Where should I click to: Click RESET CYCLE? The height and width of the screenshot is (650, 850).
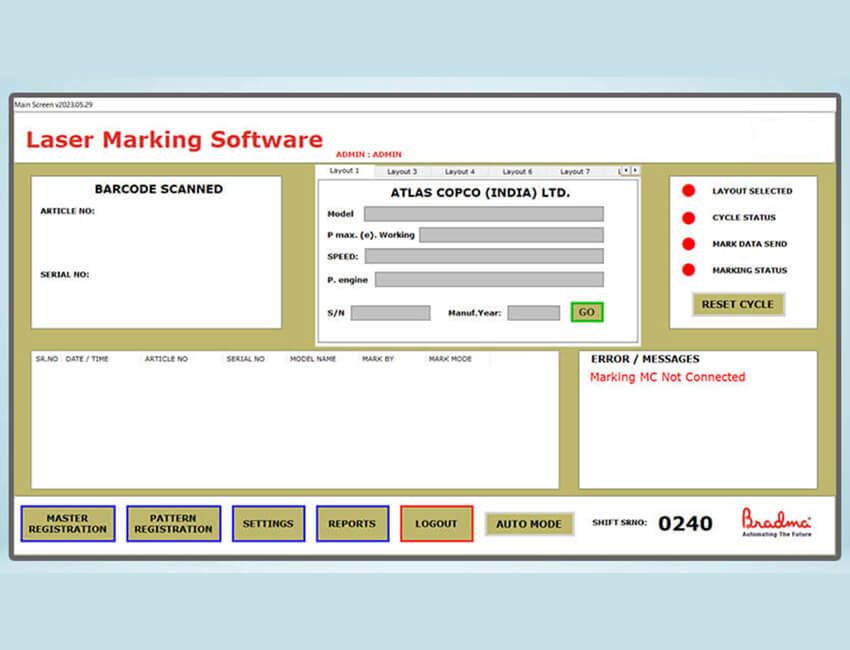point(737,304)
